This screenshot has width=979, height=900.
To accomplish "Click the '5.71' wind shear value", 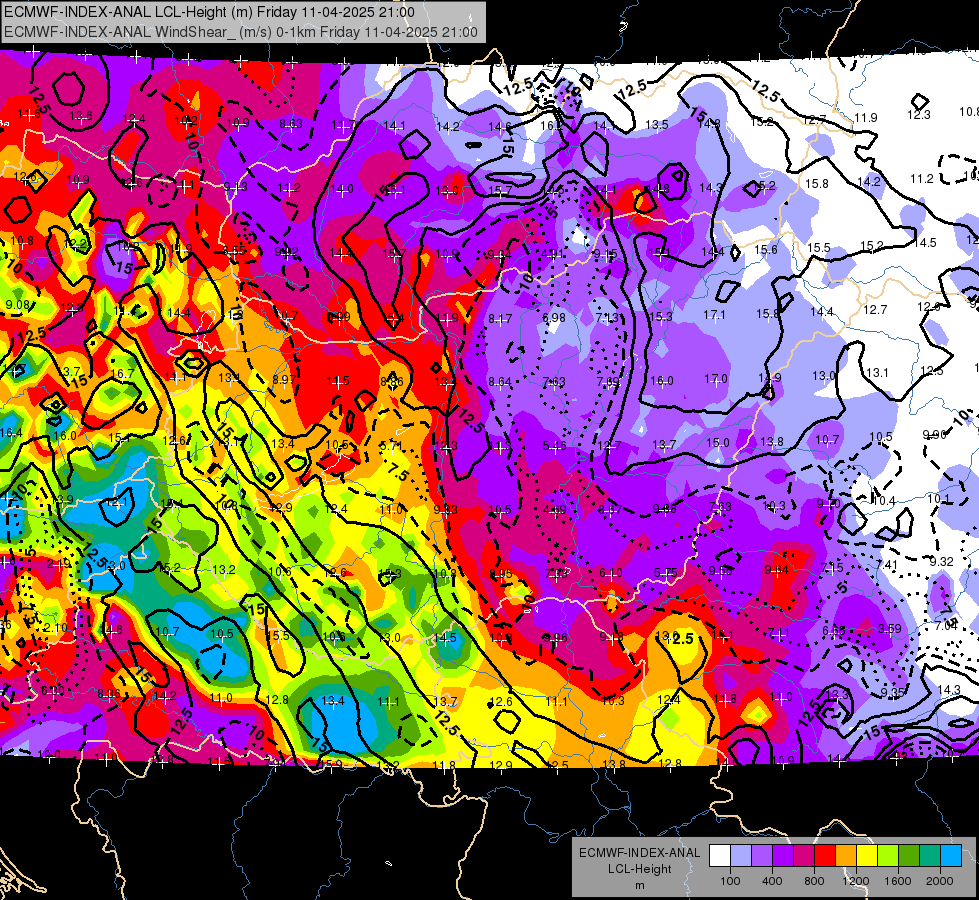I will (391, 445).
